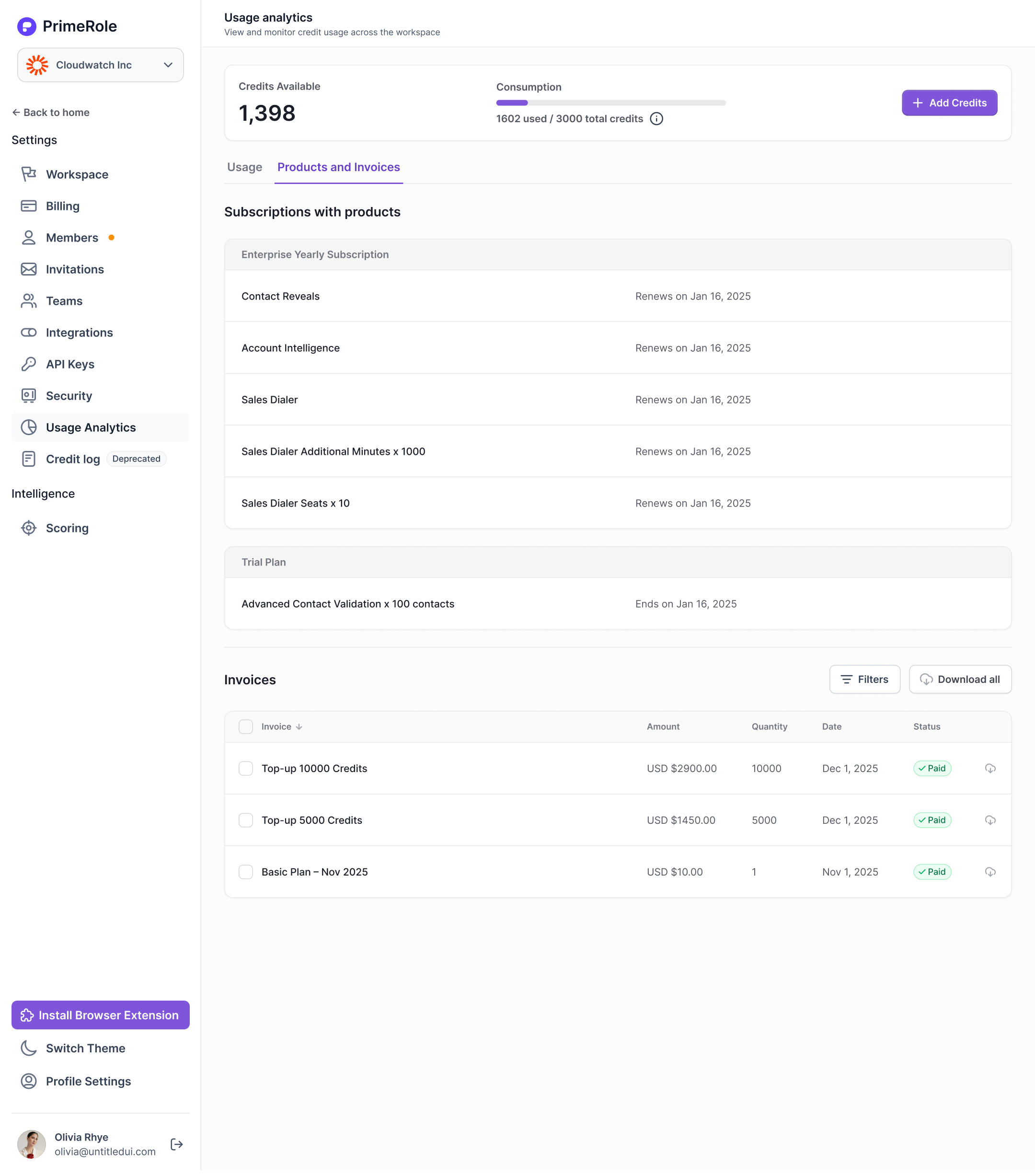Open API Keys settings via key icon

coord(29,364)
